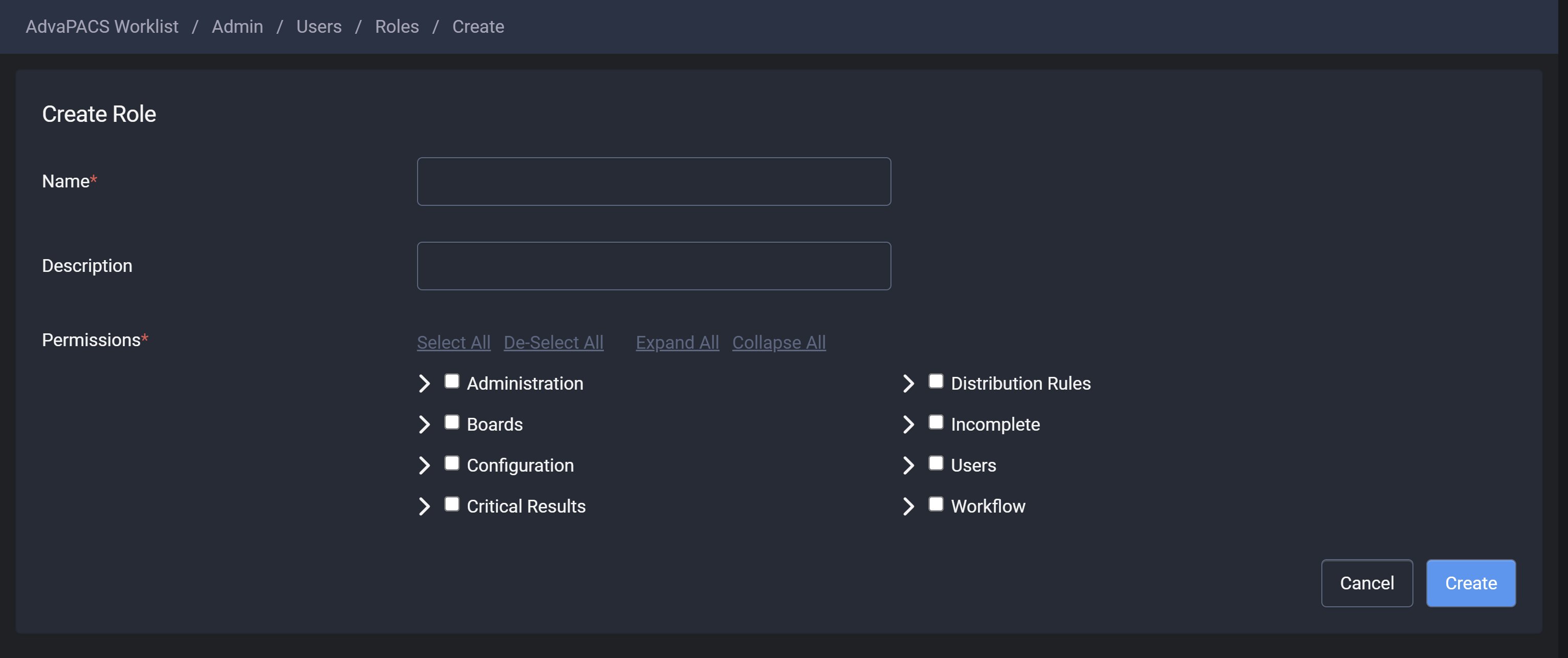Open the Admin breadcrumb
Image resolution: width=1568 pixels, height=658 pixels.
point(237,27)
